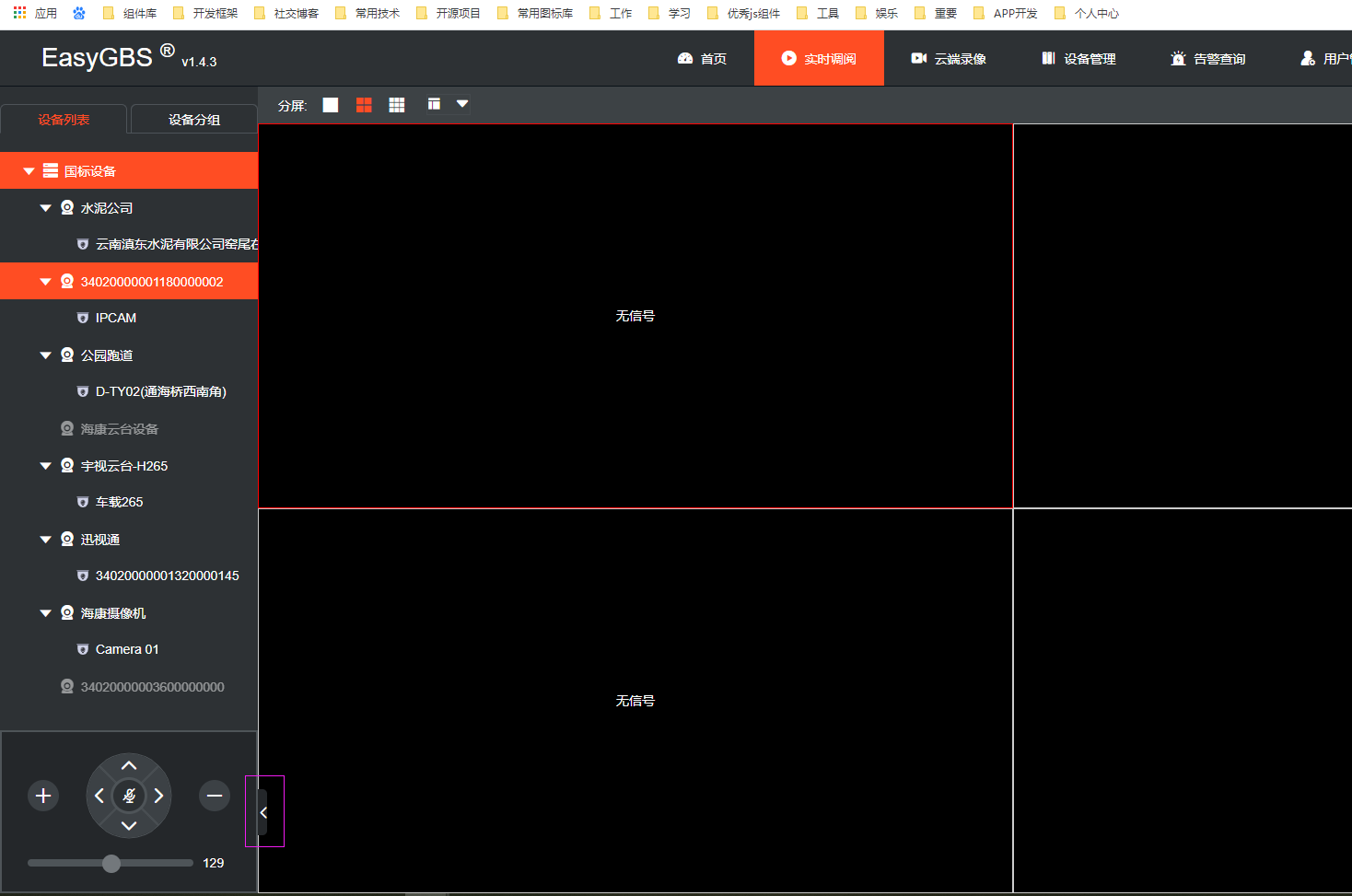Viewport: 1352px width, 896px height.
Task: Click the 迅视通 camera device icon
Action: tap(67, 539)
